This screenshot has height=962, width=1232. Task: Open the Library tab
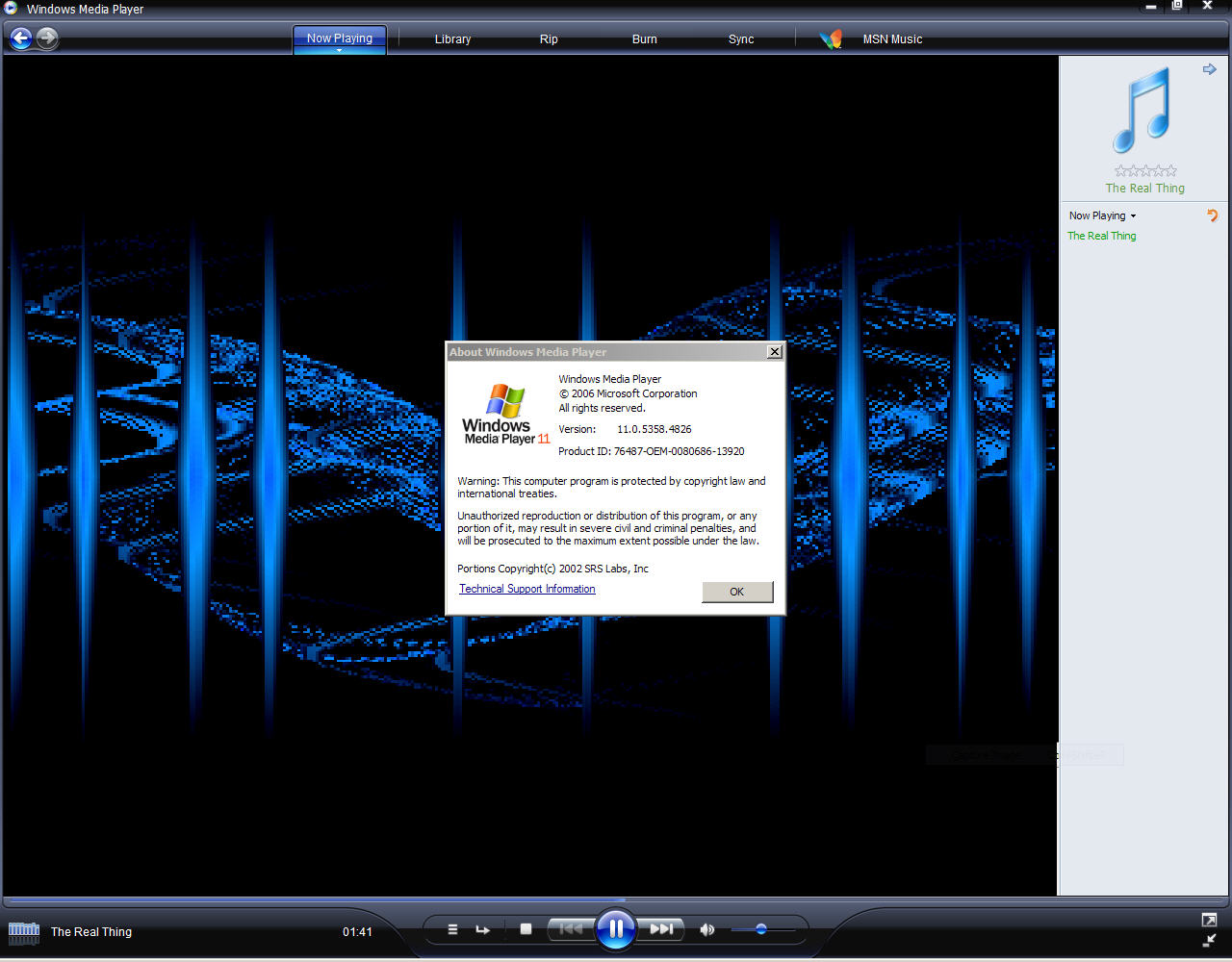click(452, 39)
